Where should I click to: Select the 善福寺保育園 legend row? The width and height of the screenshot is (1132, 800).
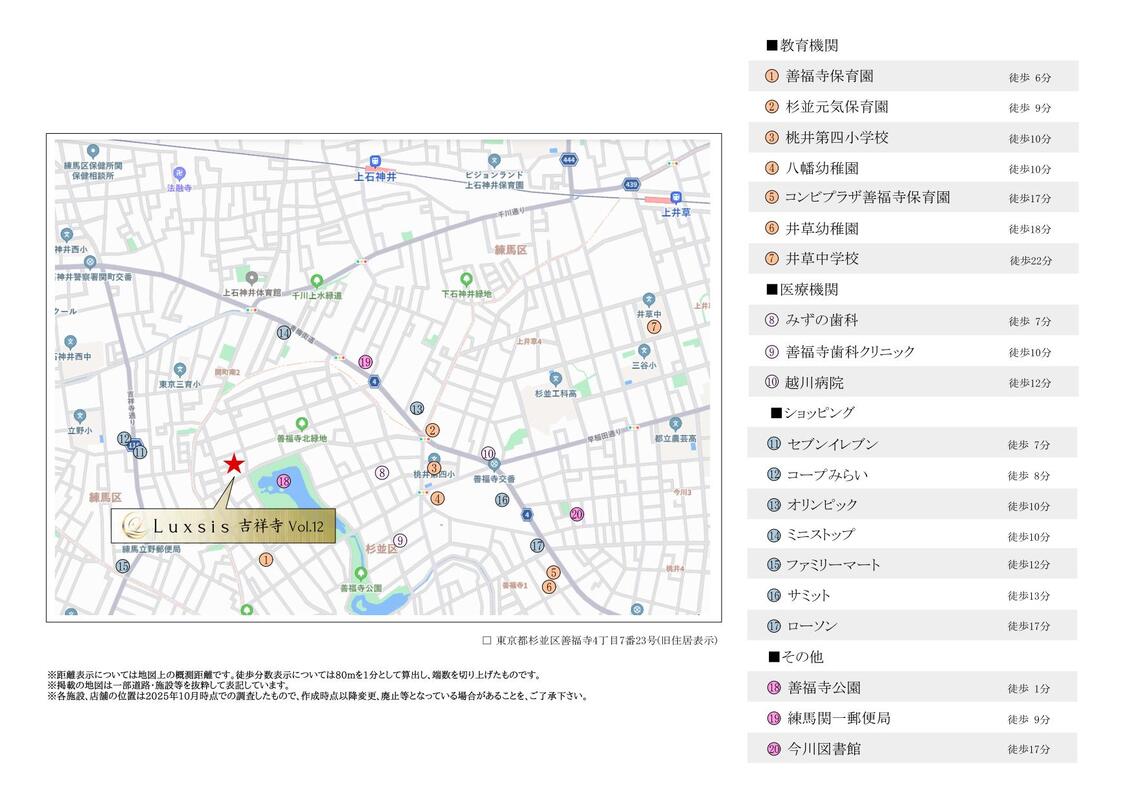(x=912, y=76)
